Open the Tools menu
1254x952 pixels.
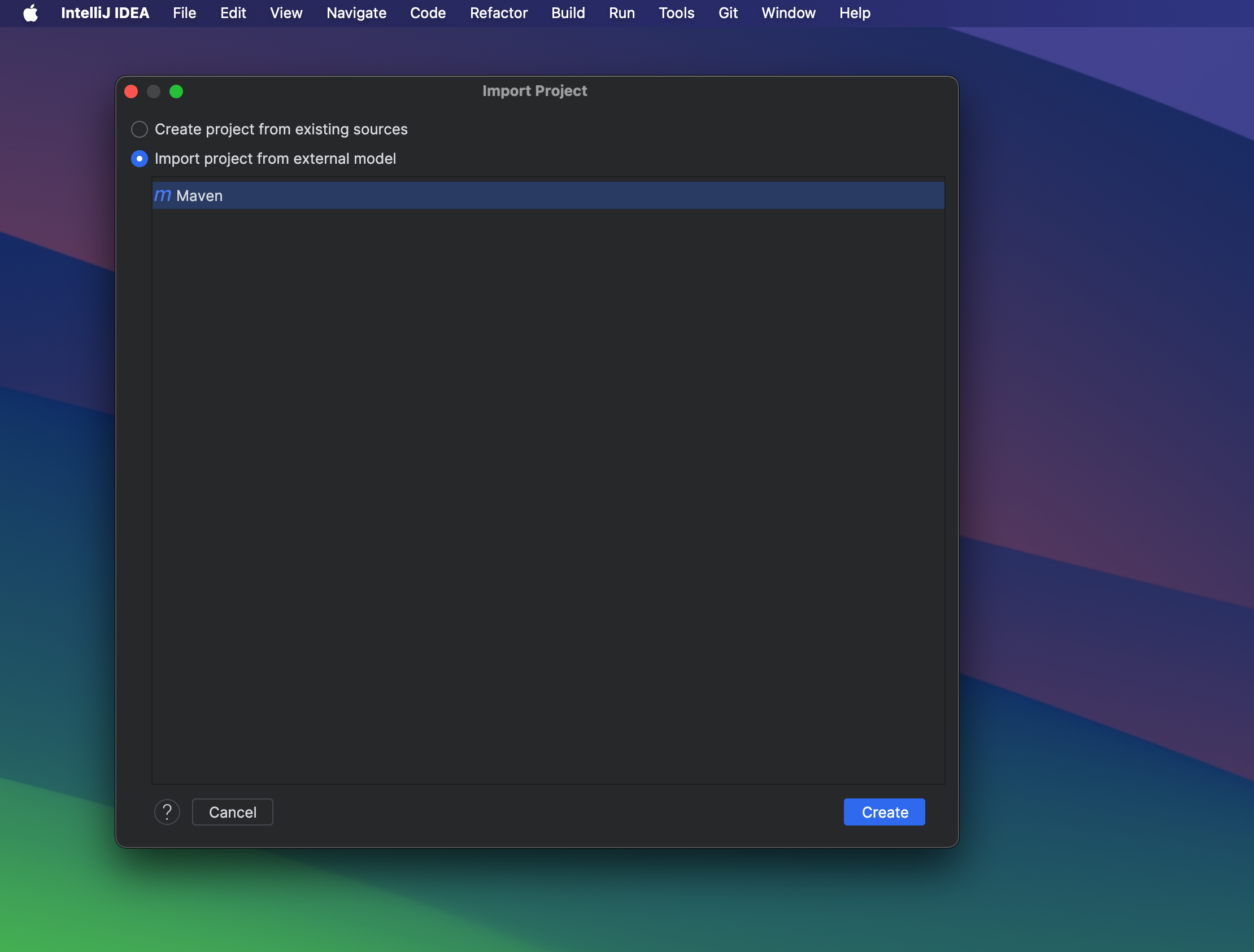click(x=676, y=13)
